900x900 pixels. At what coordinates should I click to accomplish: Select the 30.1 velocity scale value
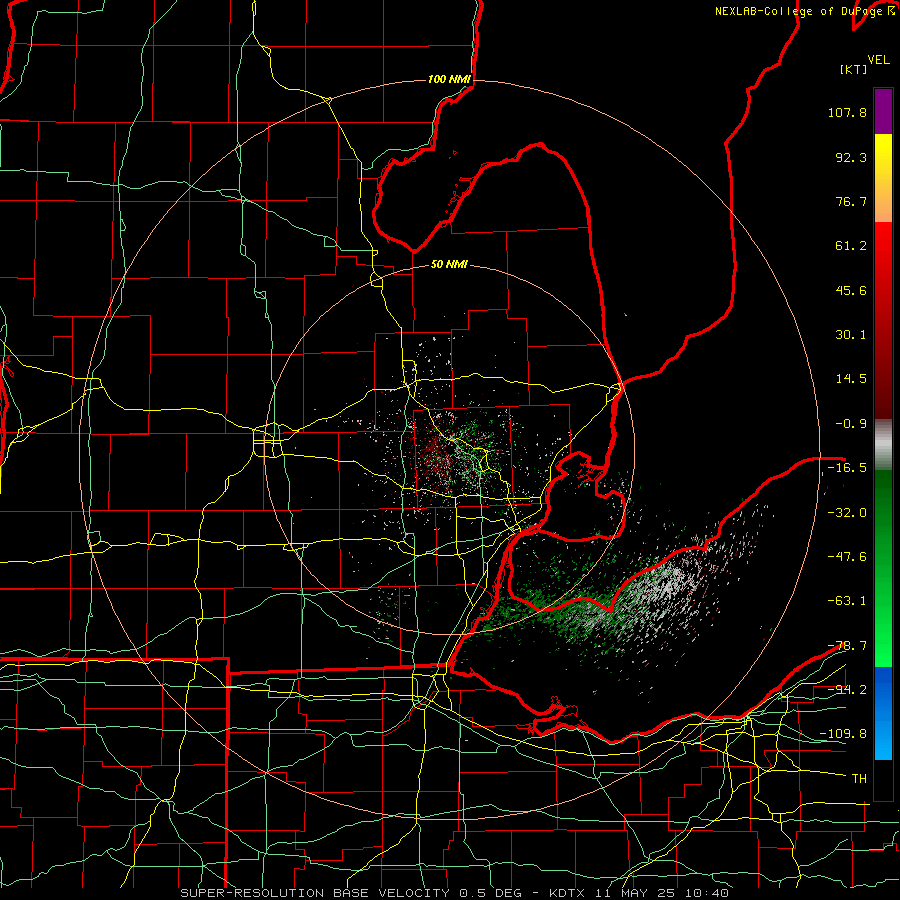pos(851,335)
